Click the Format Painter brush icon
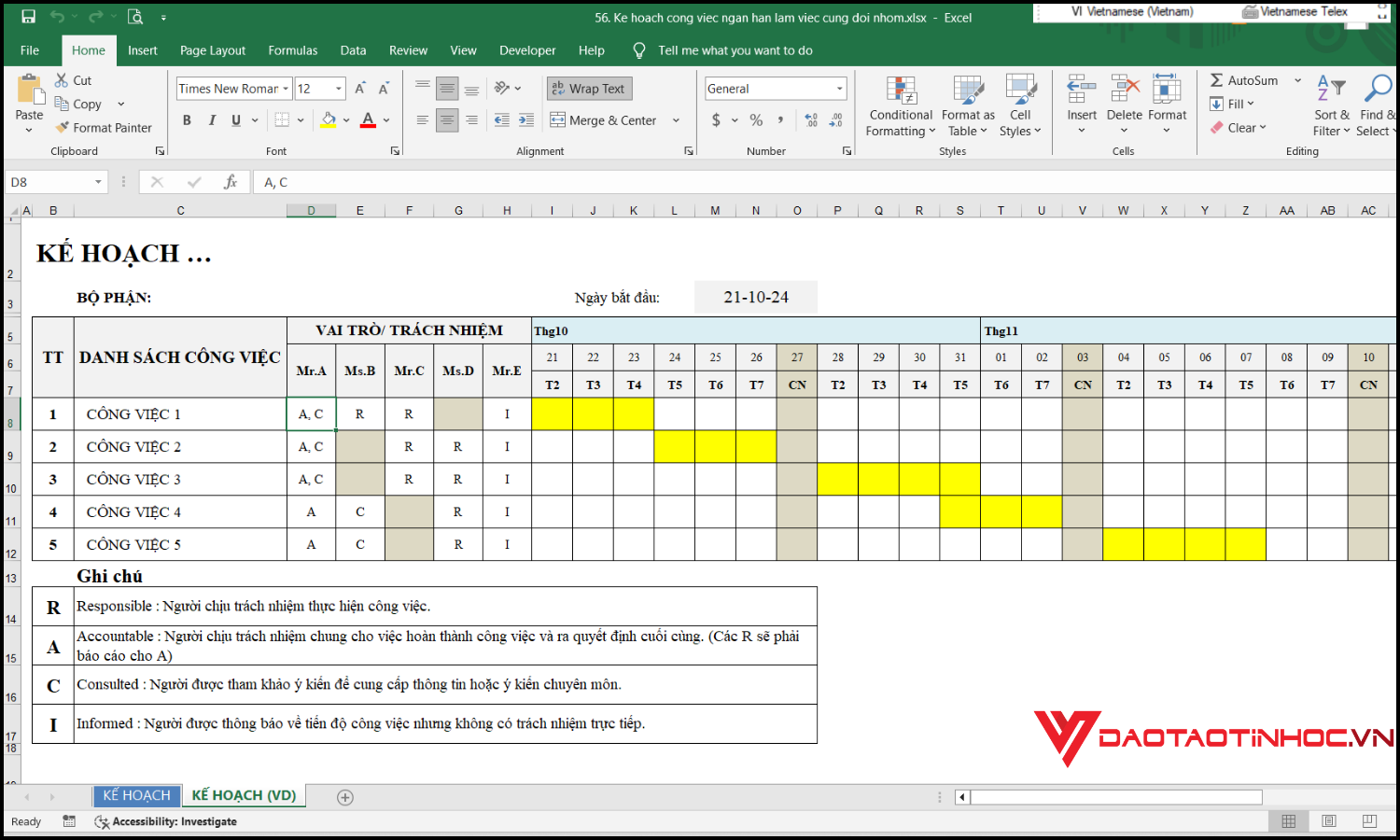The height and width of the screenshot is (840, 1400). pos(63,128)
